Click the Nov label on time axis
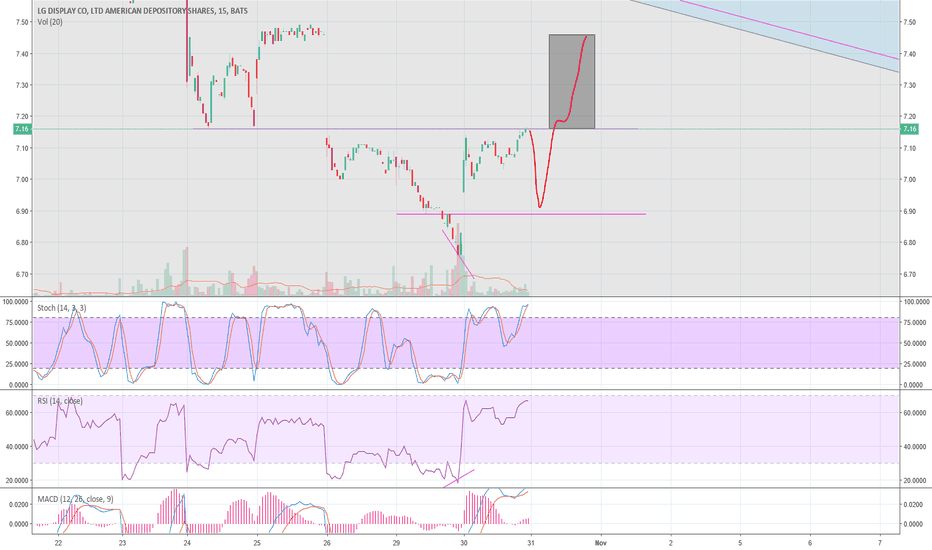The image size is (932, 550). point(600,543)
